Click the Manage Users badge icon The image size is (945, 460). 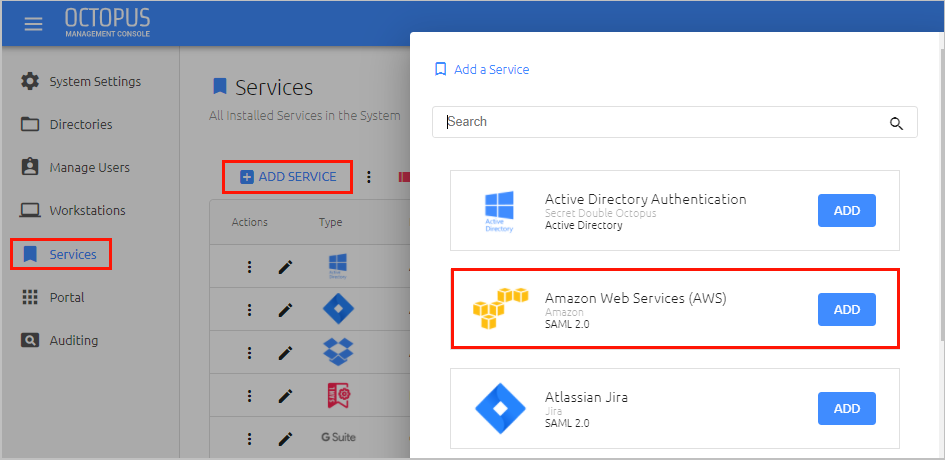click(30, 167)
